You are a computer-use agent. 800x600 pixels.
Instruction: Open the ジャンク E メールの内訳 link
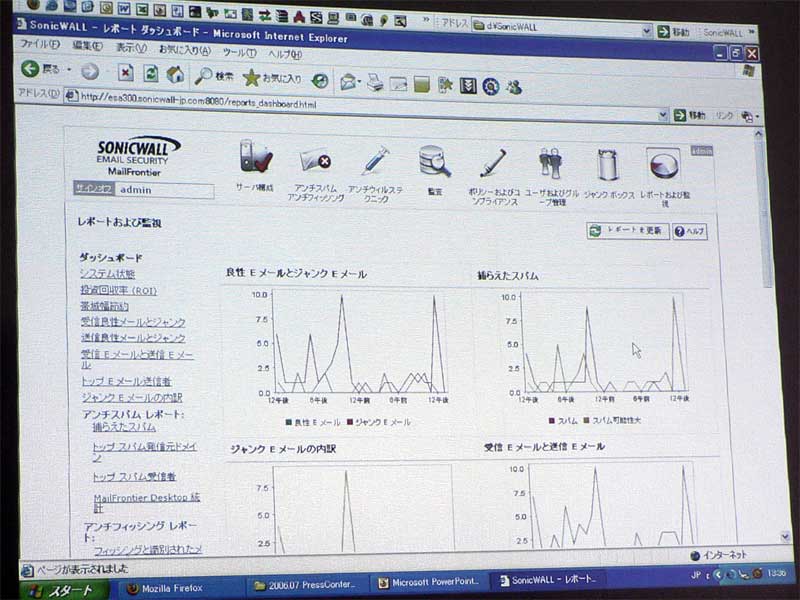point(132,397)
